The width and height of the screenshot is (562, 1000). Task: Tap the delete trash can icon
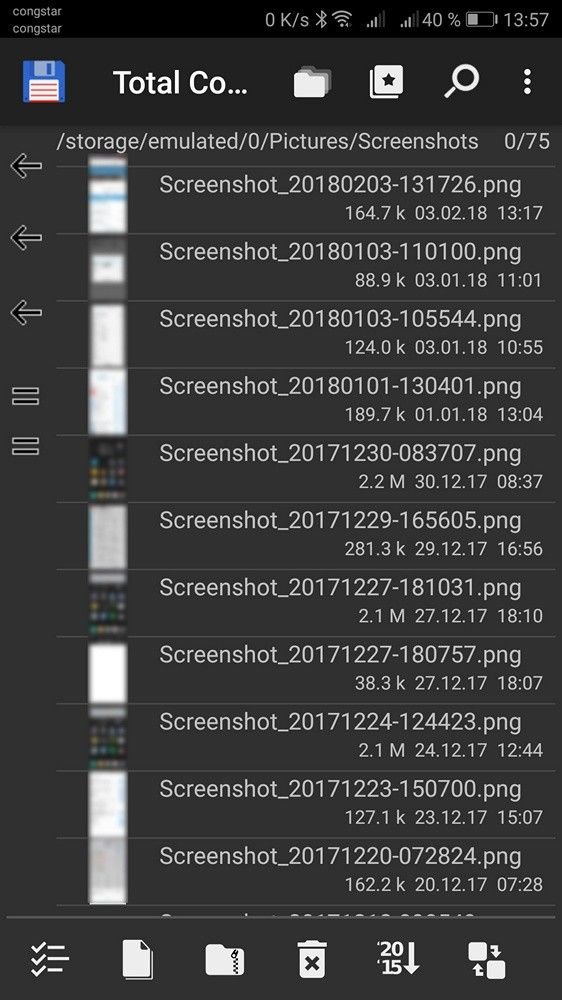tap(312, 959)
